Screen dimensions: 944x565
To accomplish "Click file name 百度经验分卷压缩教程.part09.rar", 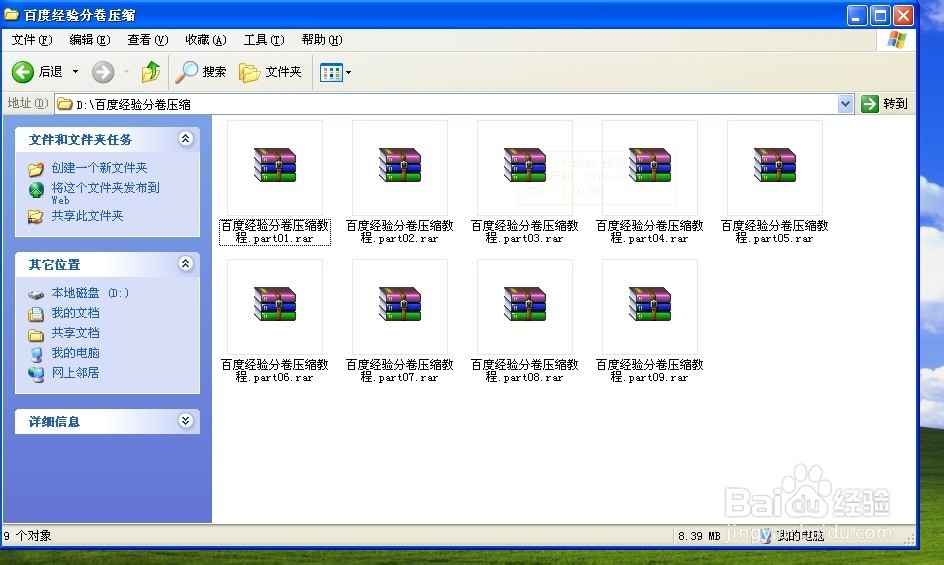I will click(650, 371).
